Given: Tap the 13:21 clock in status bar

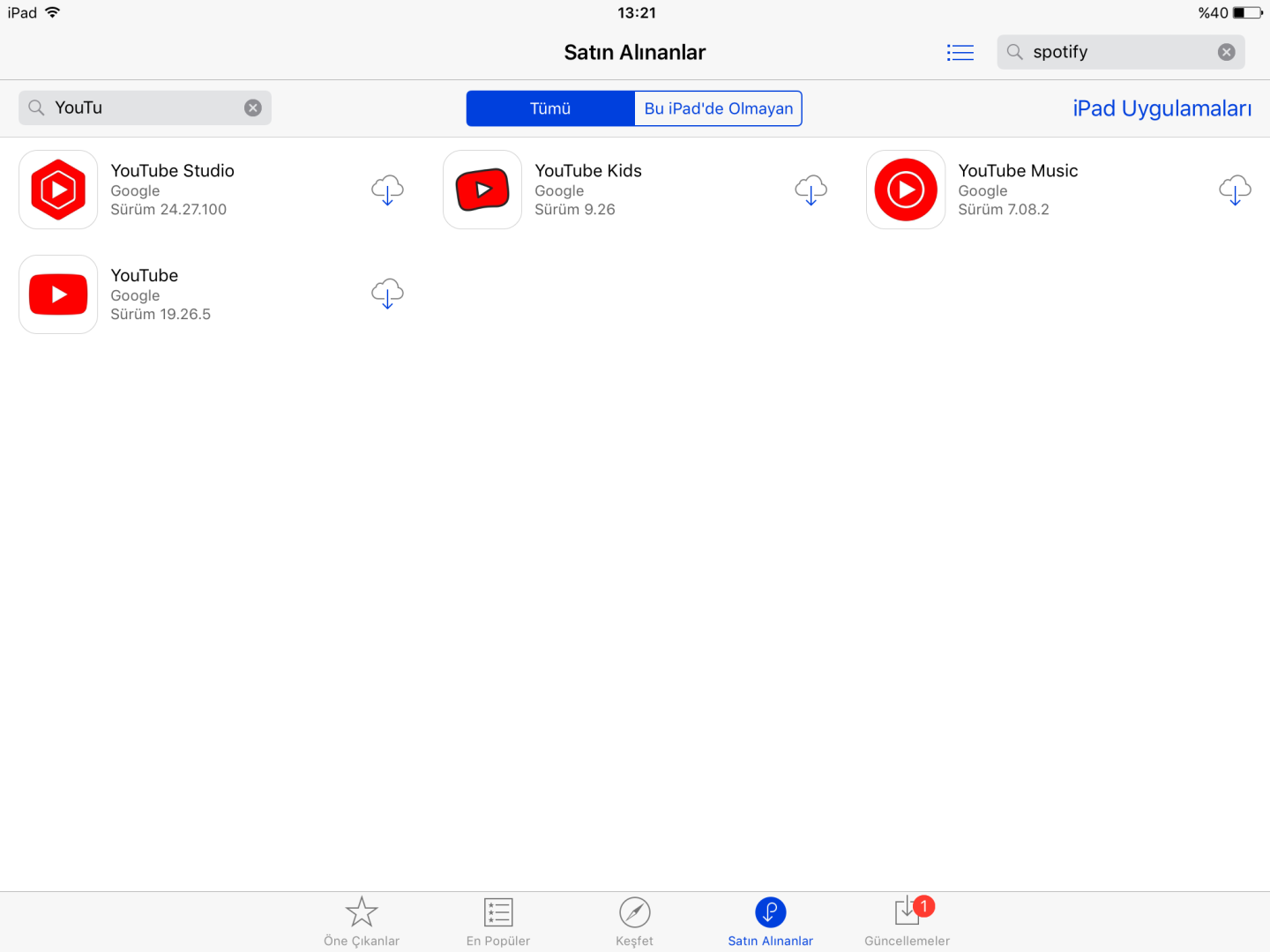Looking at the screenshot, I should point(637,12).
